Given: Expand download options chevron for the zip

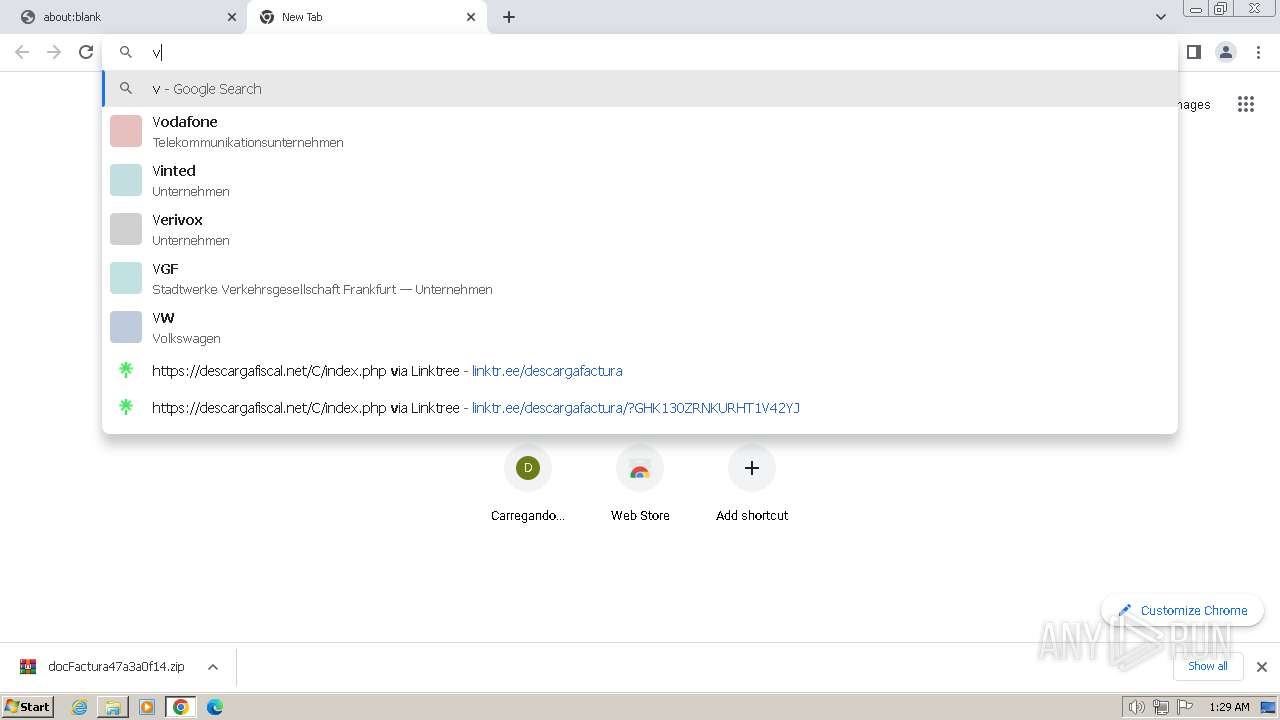Looking at the screenshot, I should pyautogui.click(x=212, y=667).
